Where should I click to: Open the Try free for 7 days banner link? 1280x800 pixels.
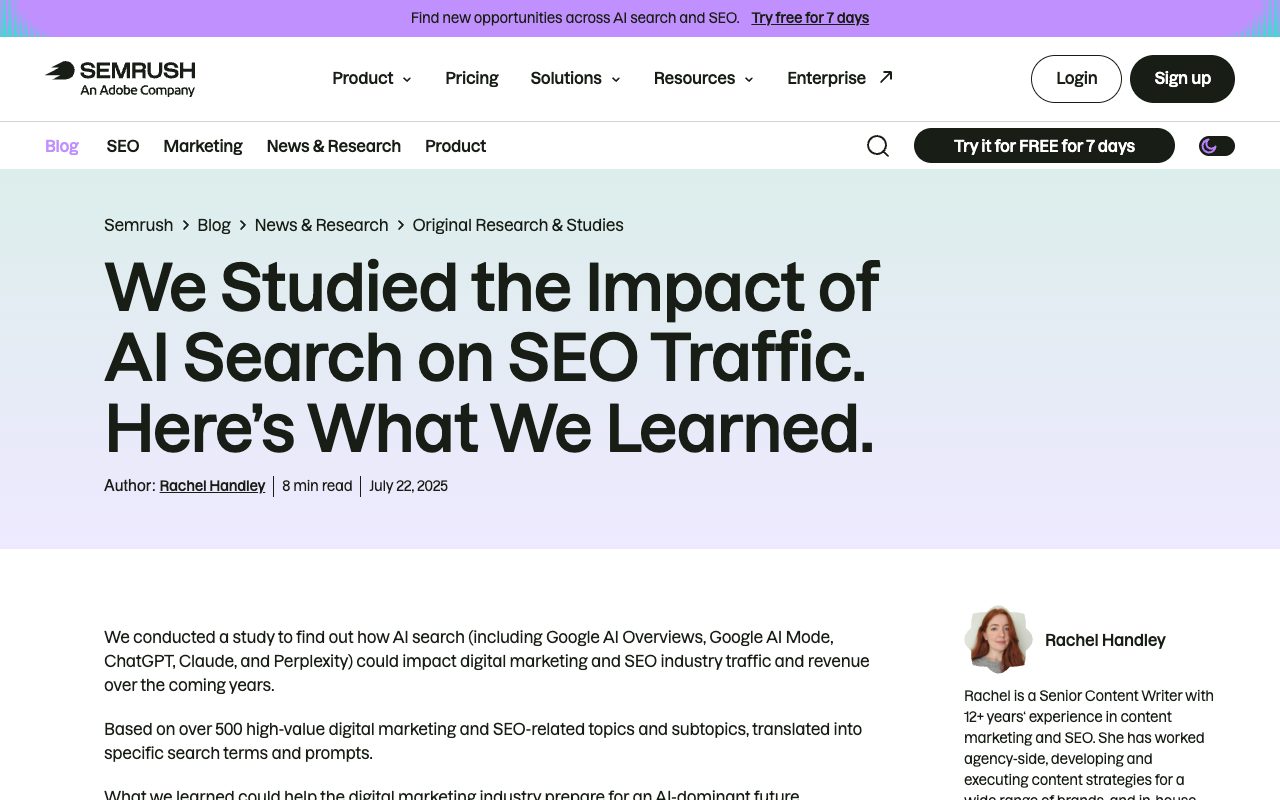(810, 18)
